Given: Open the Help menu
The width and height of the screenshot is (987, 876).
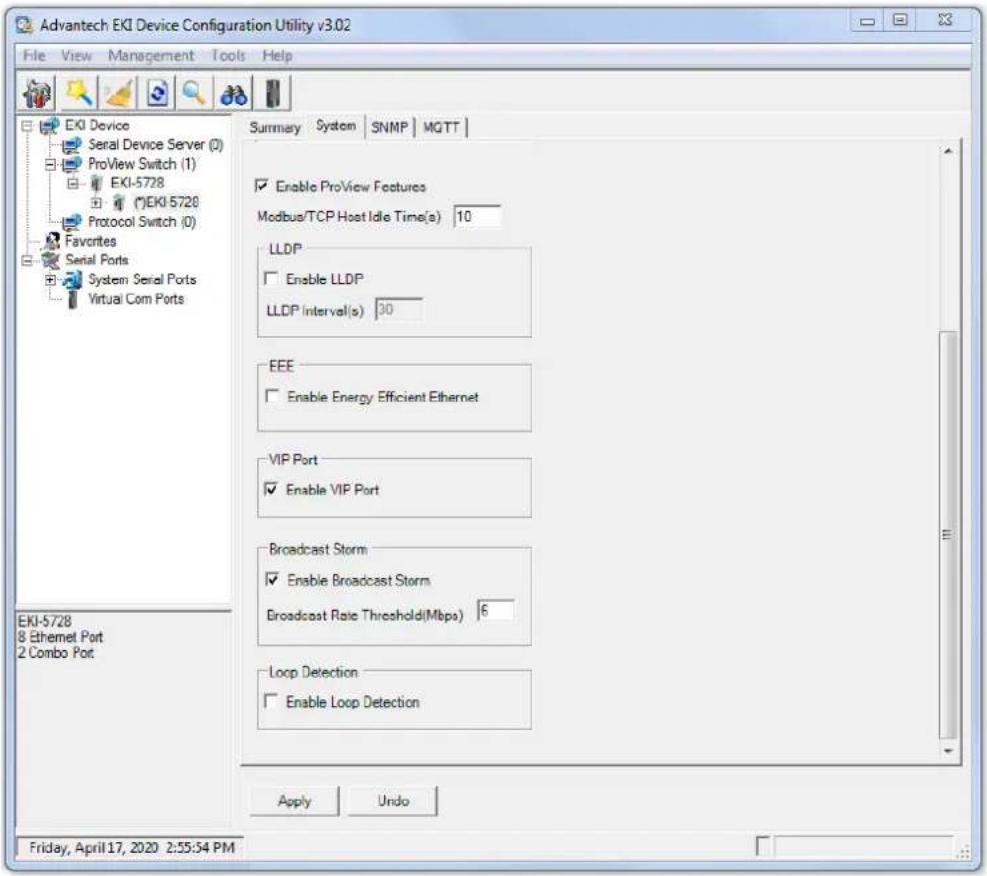Looking at the screenshot, I should coord(278,55).
